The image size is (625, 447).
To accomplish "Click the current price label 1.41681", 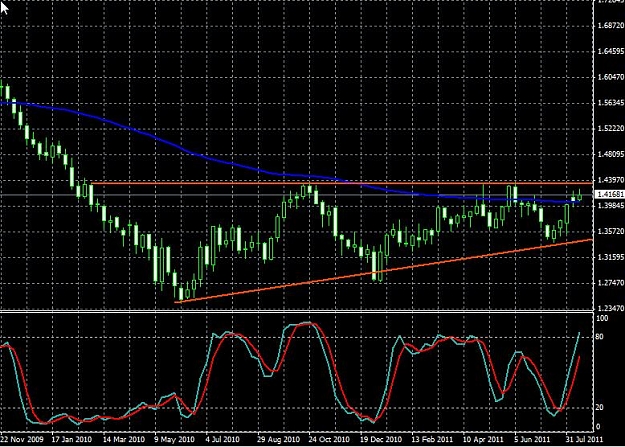I will point(610,195).
